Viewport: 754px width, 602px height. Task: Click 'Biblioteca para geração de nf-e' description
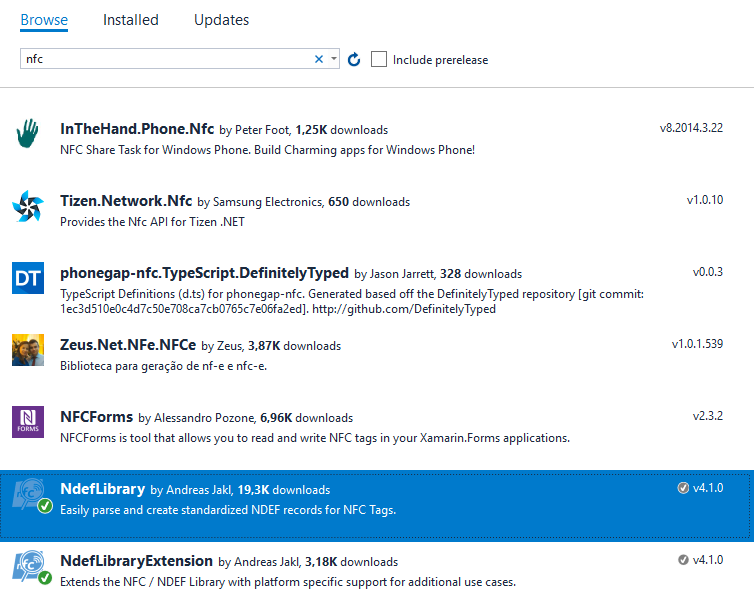163,366
